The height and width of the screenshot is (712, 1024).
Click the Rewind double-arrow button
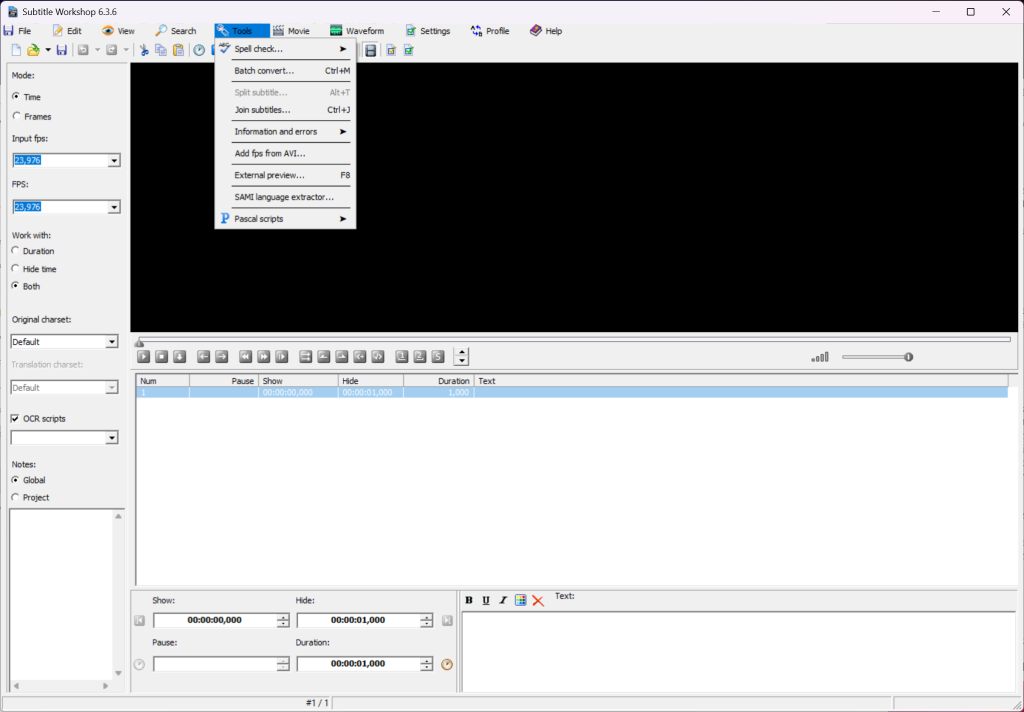(246, 357)
